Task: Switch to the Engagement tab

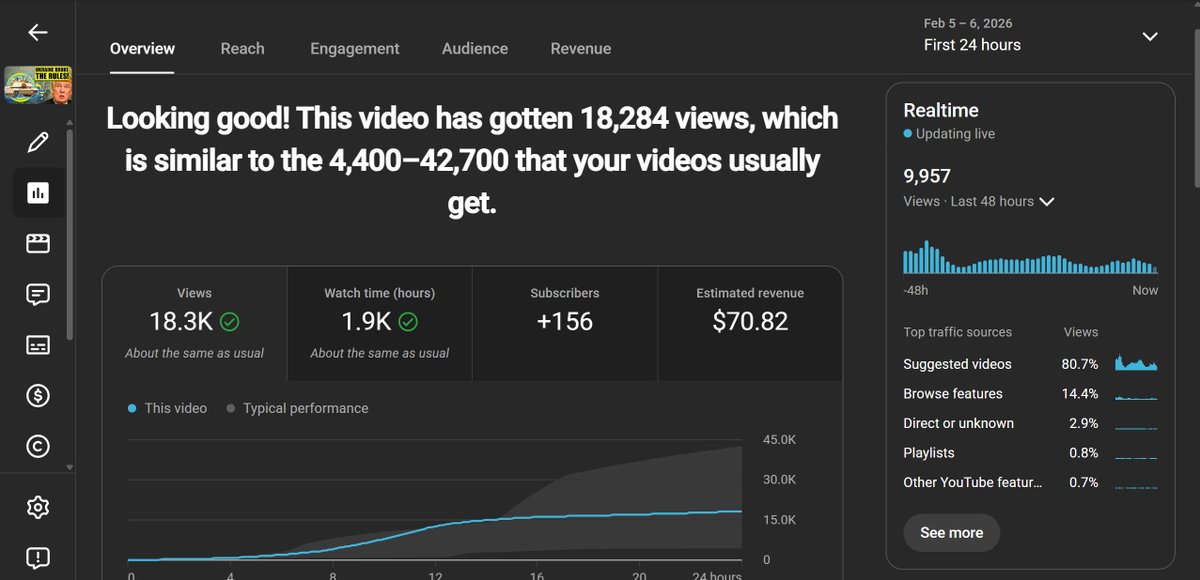Action: coord(354,48)
